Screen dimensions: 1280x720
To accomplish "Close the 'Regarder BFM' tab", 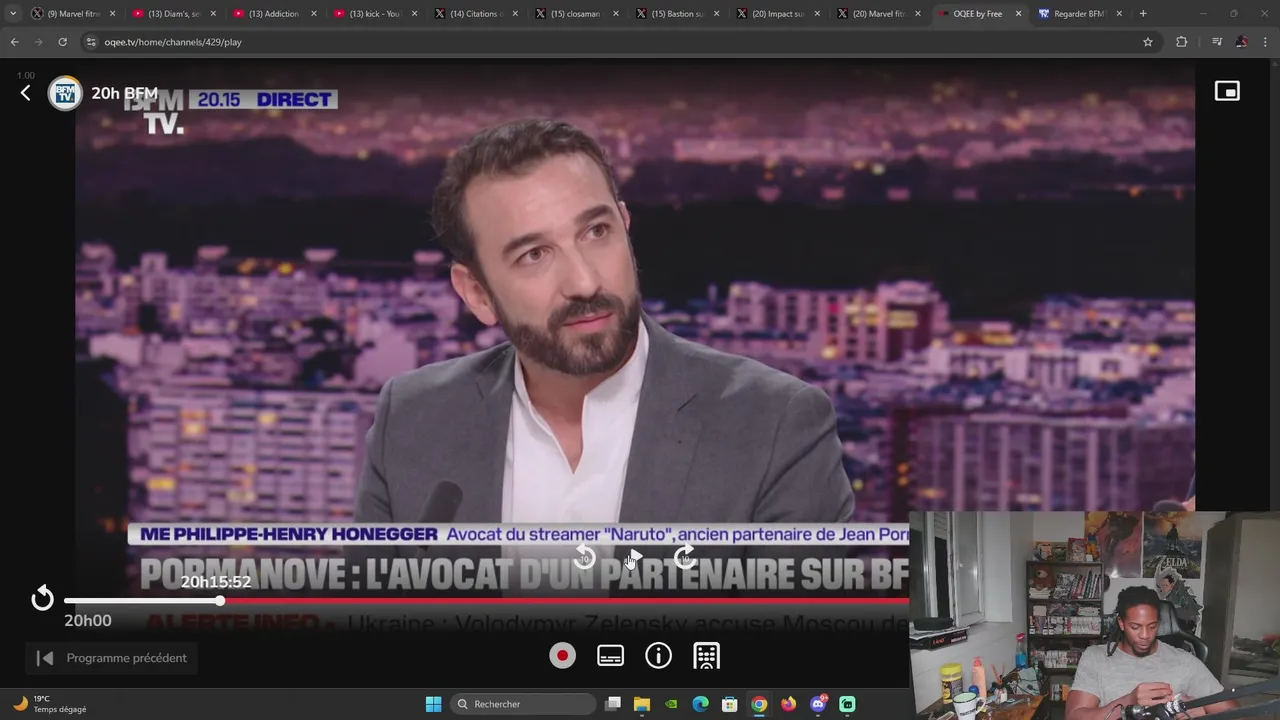I will (1118, 14).
